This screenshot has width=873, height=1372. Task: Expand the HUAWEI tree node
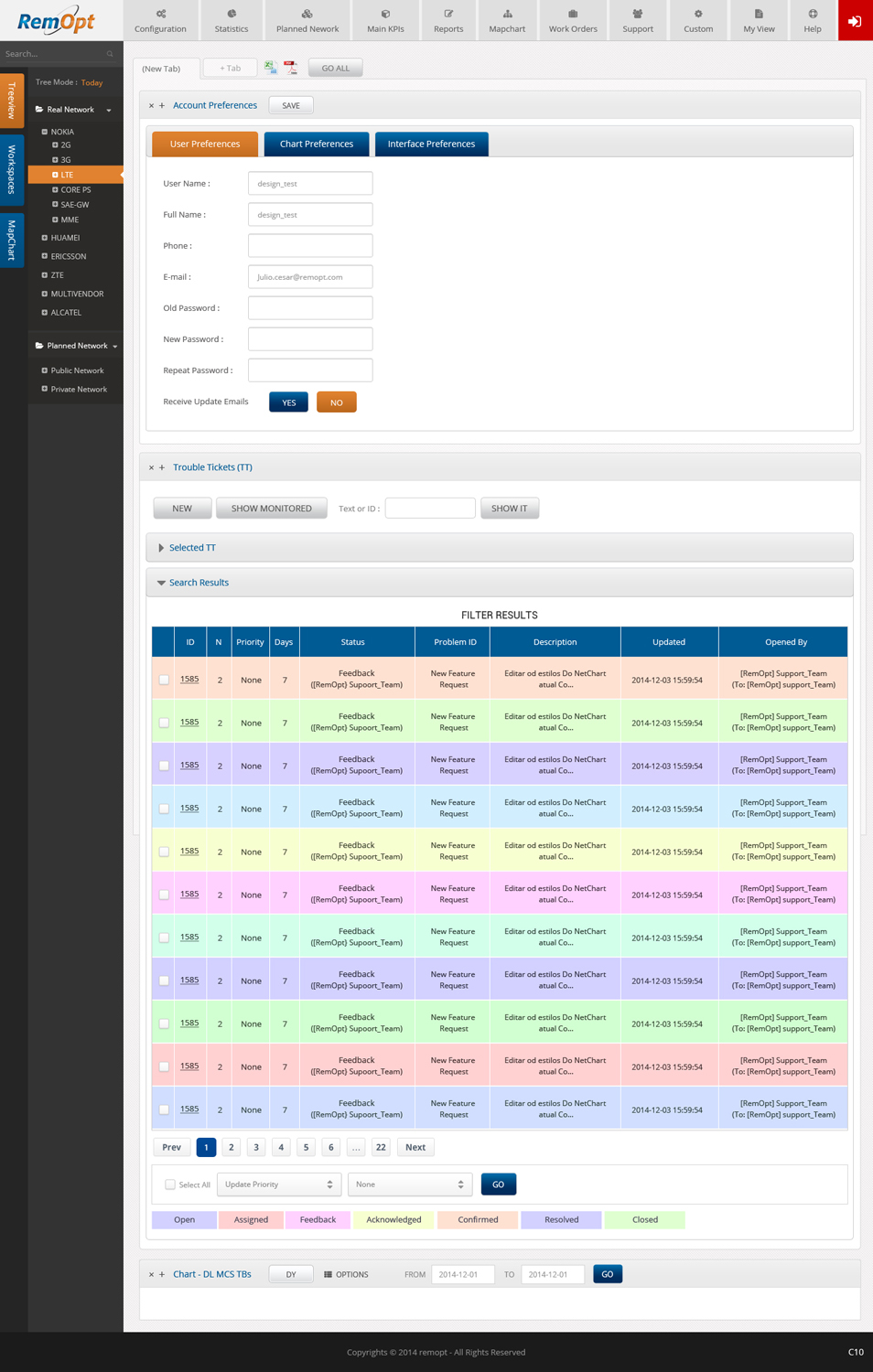click(x=45, y=238)
